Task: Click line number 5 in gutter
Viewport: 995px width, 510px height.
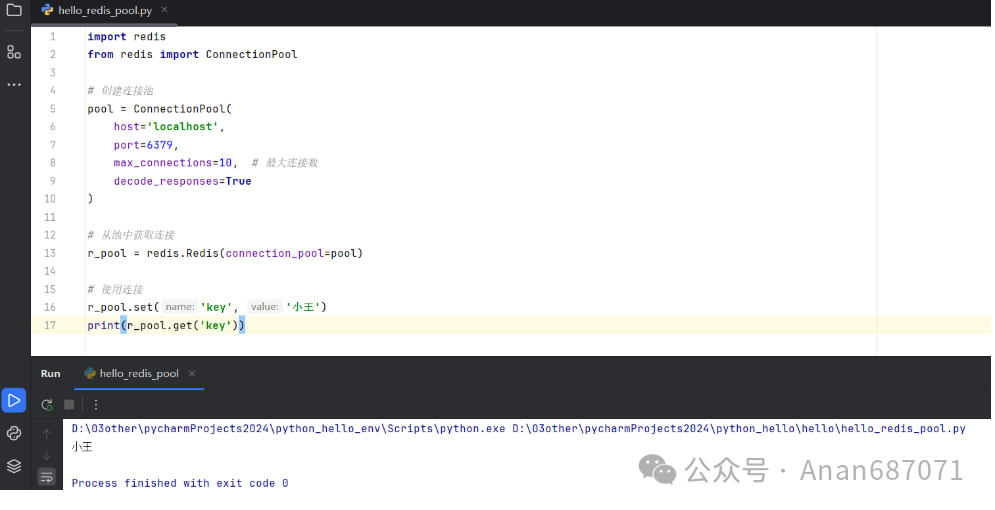Action: (53, 108)
